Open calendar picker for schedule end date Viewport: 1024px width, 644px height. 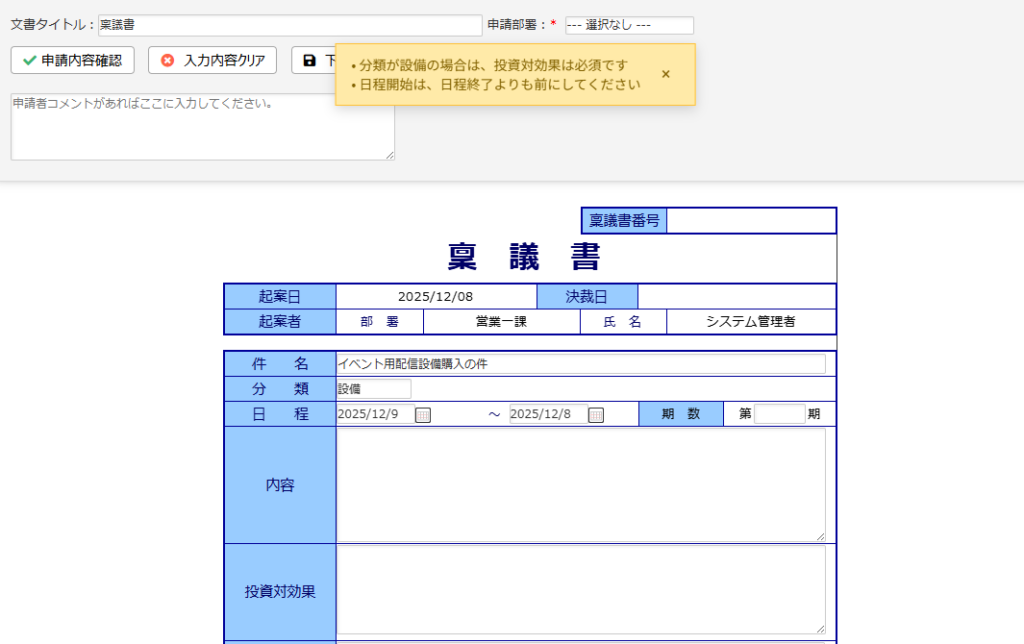tap(596, 415)
